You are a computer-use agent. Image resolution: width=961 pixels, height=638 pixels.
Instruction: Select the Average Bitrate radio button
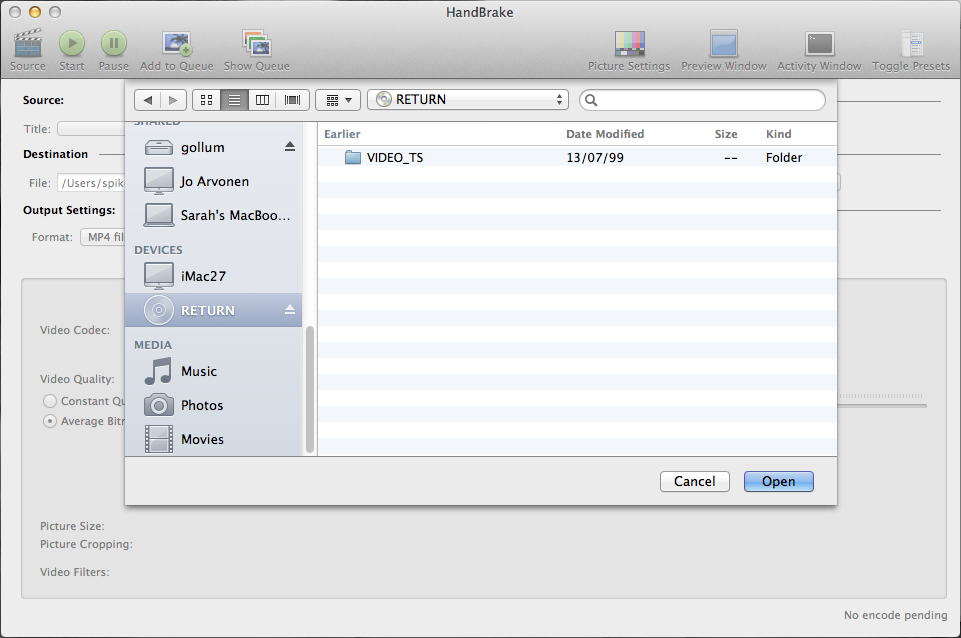point(50,421)
